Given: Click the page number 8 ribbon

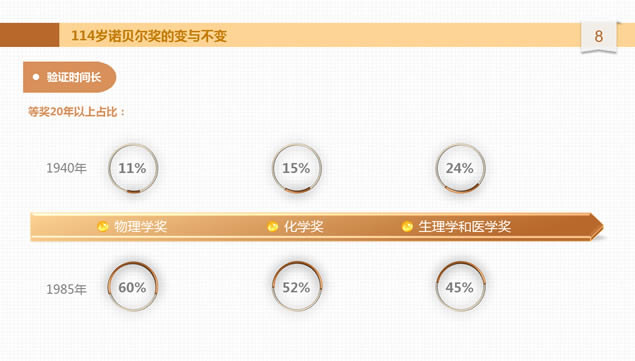Looking at the screenshot, I should pyautogui.click(x=599, y=37).
